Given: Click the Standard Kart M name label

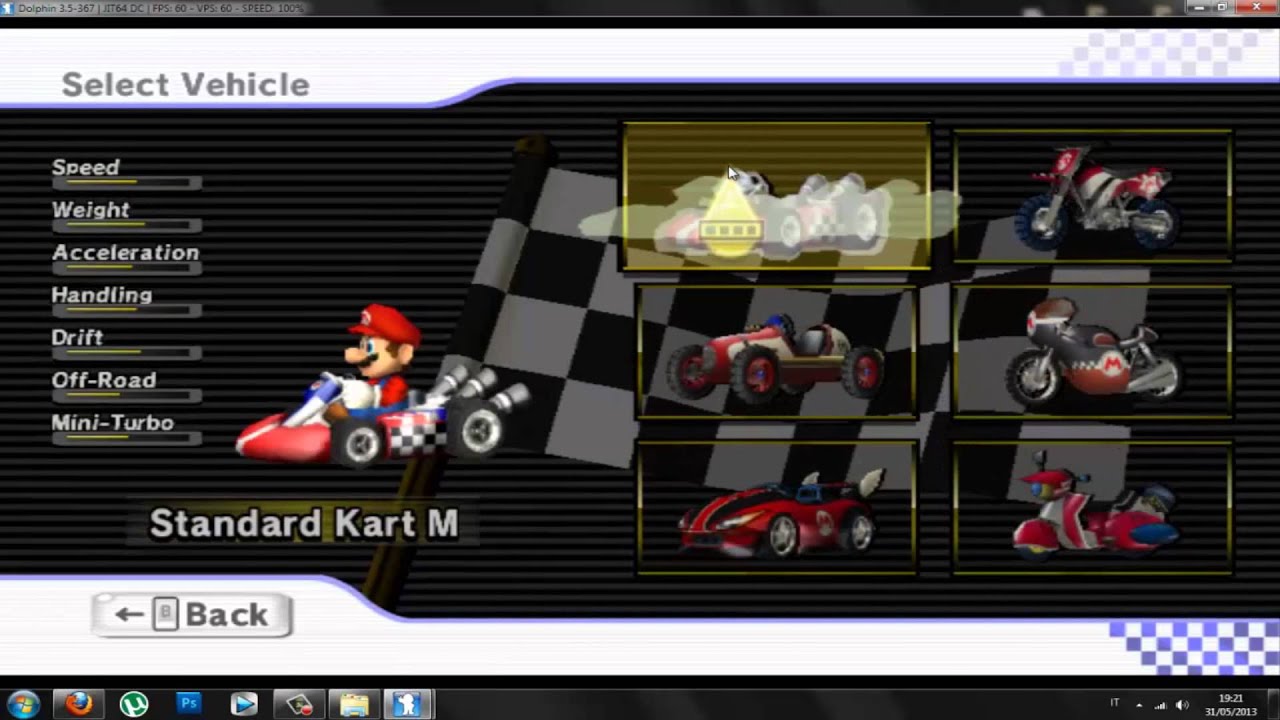Looking at the screenshot, I should 304,523.
